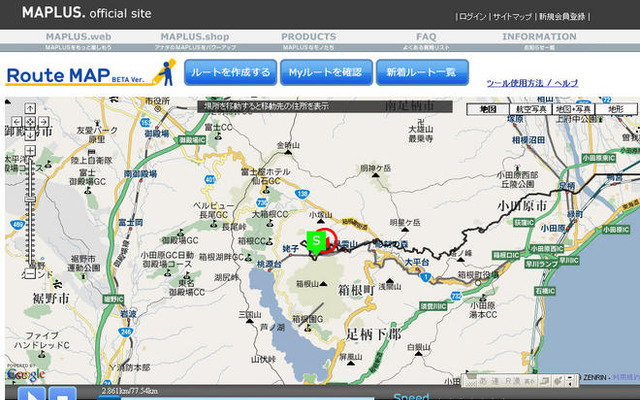Click the zoom slider handle
The height and width of the screenshot is (400, 640).
[30, 199]
